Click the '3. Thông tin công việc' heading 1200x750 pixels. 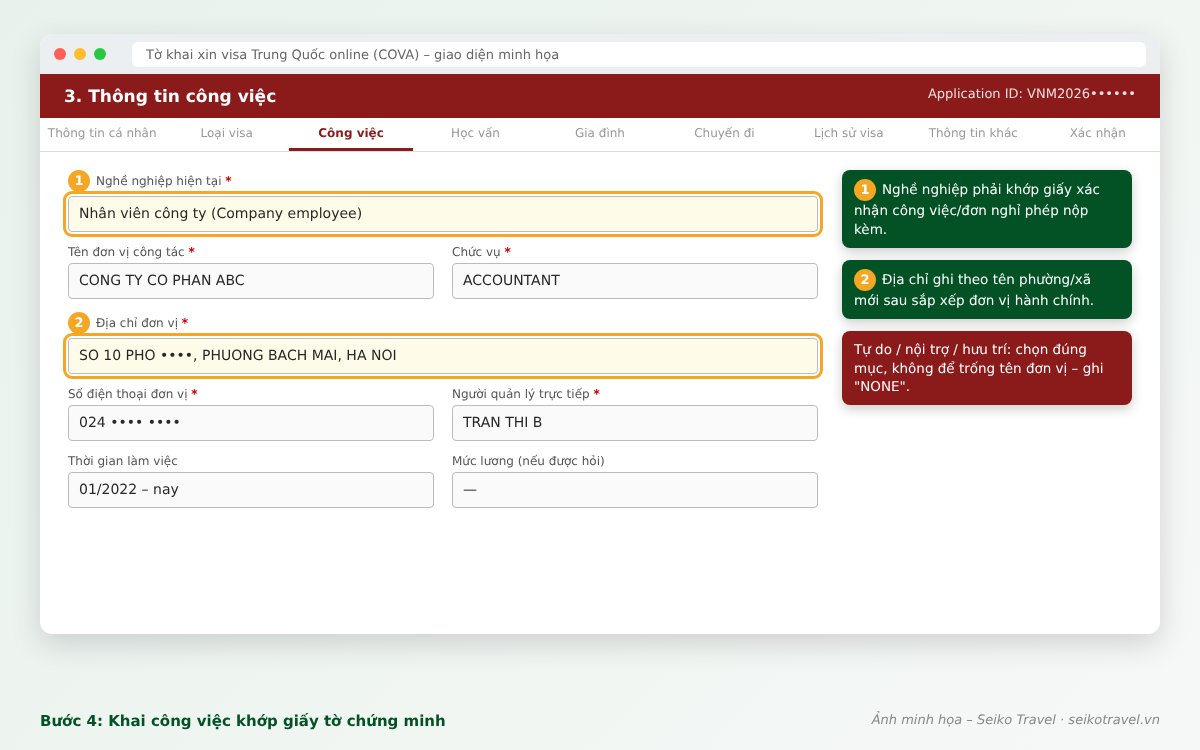(170, 96)
